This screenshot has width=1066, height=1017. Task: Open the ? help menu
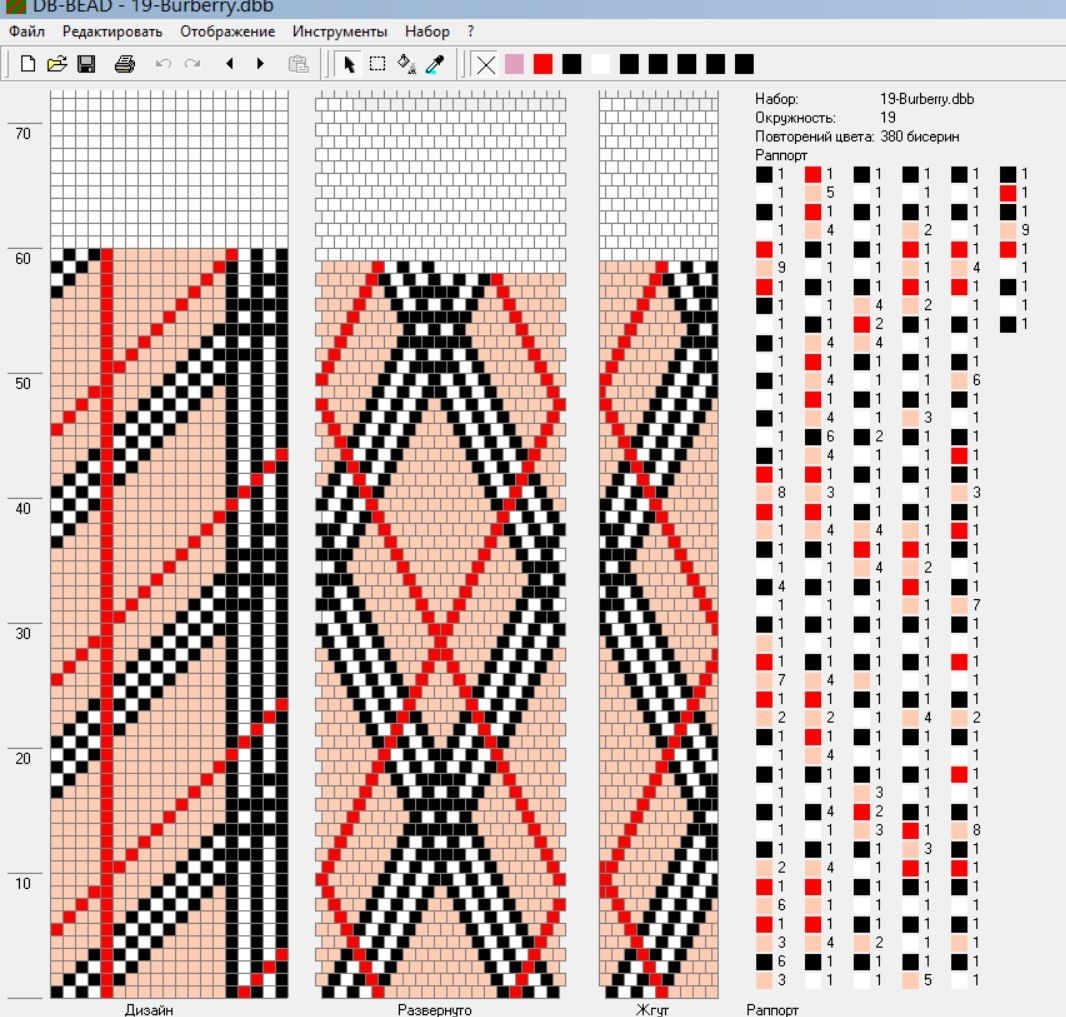471,31
